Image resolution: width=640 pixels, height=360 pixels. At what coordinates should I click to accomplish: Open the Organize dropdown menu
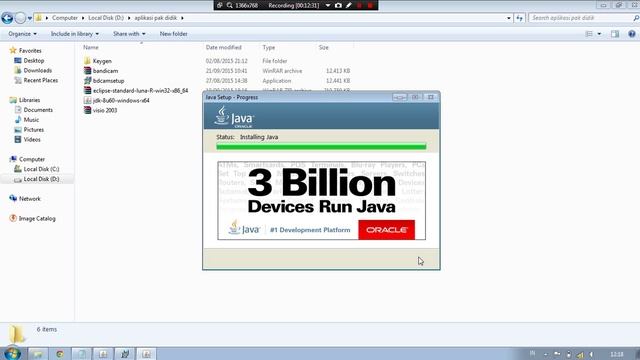click(x=22, y=34)
